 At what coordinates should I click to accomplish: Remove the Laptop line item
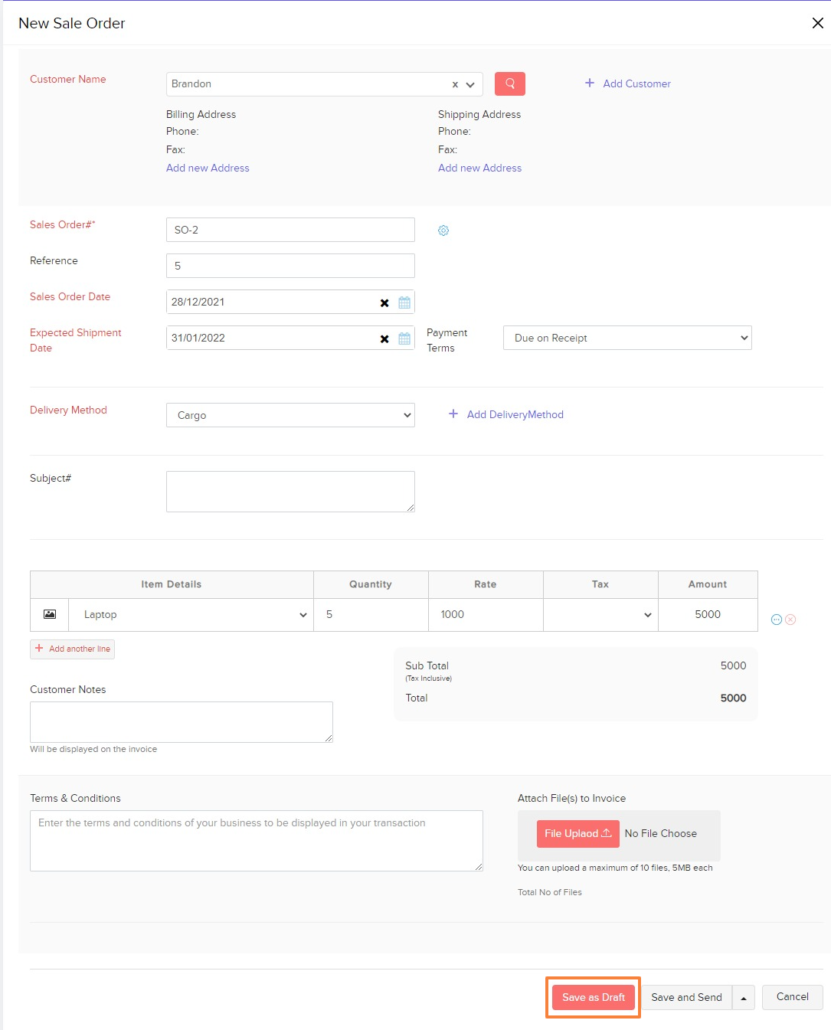pyautogui.click(x=790, y=619)
